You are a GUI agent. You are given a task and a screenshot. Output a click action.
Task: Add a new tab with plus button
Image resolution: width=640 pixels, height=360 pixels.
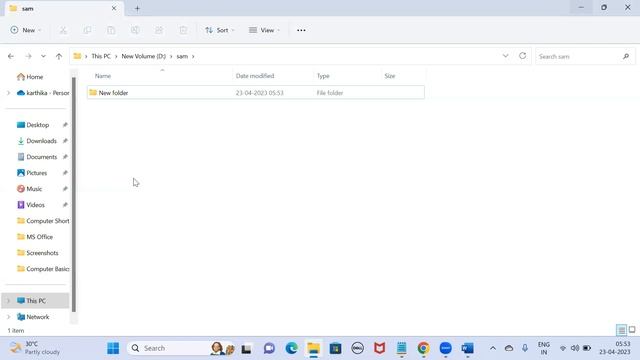(x=137, y=9)
